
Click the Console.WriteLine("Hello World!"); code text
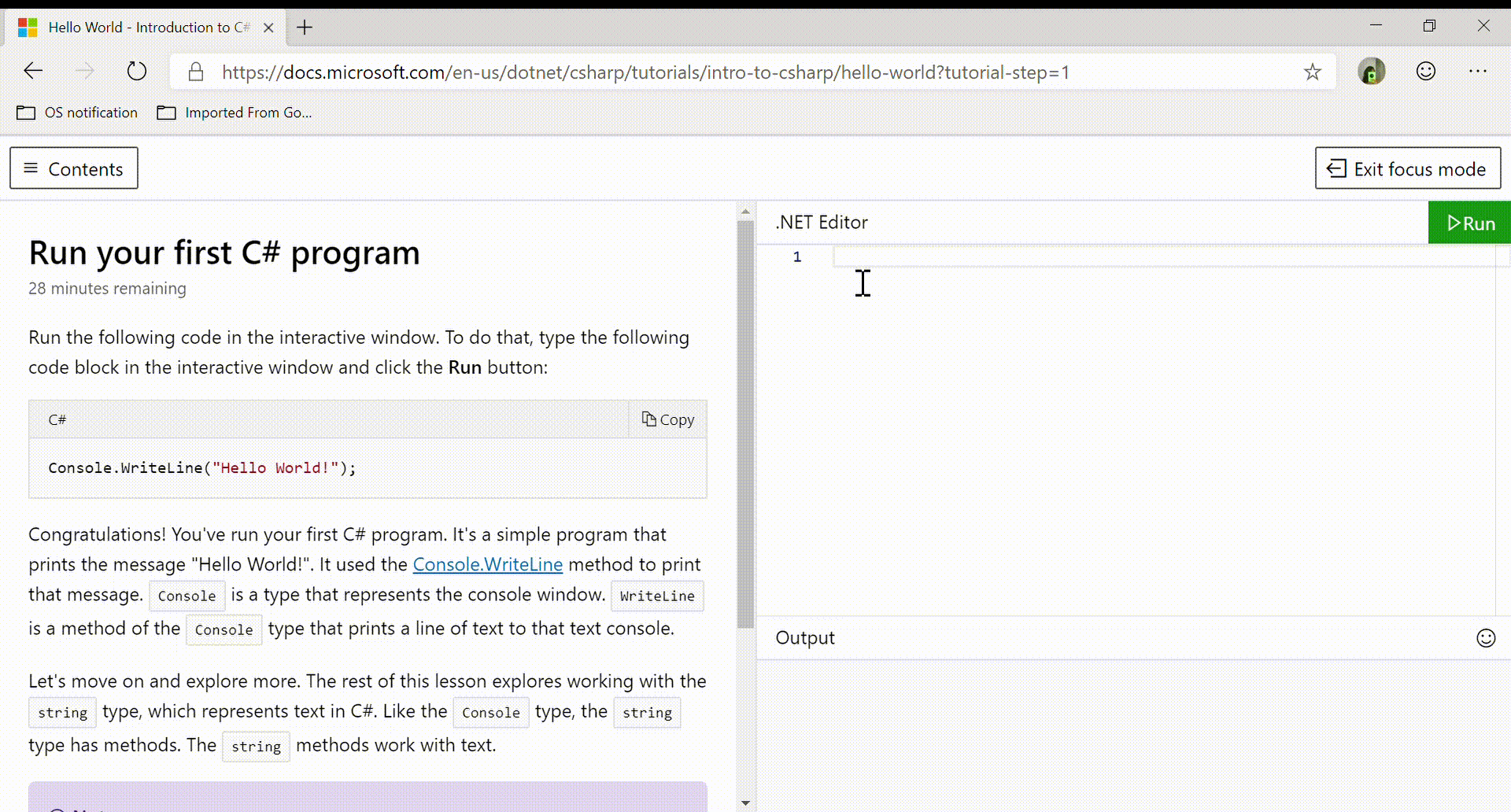tap(202, 468)
